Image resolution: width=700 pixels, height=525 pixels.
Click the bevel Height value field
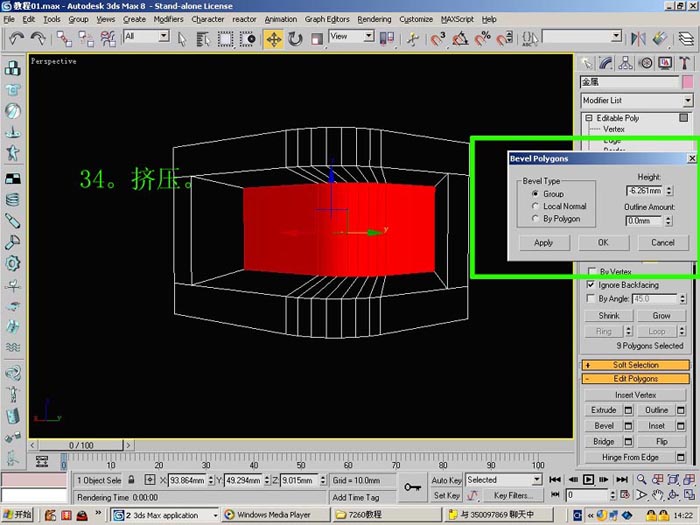[x=645, y=191]
